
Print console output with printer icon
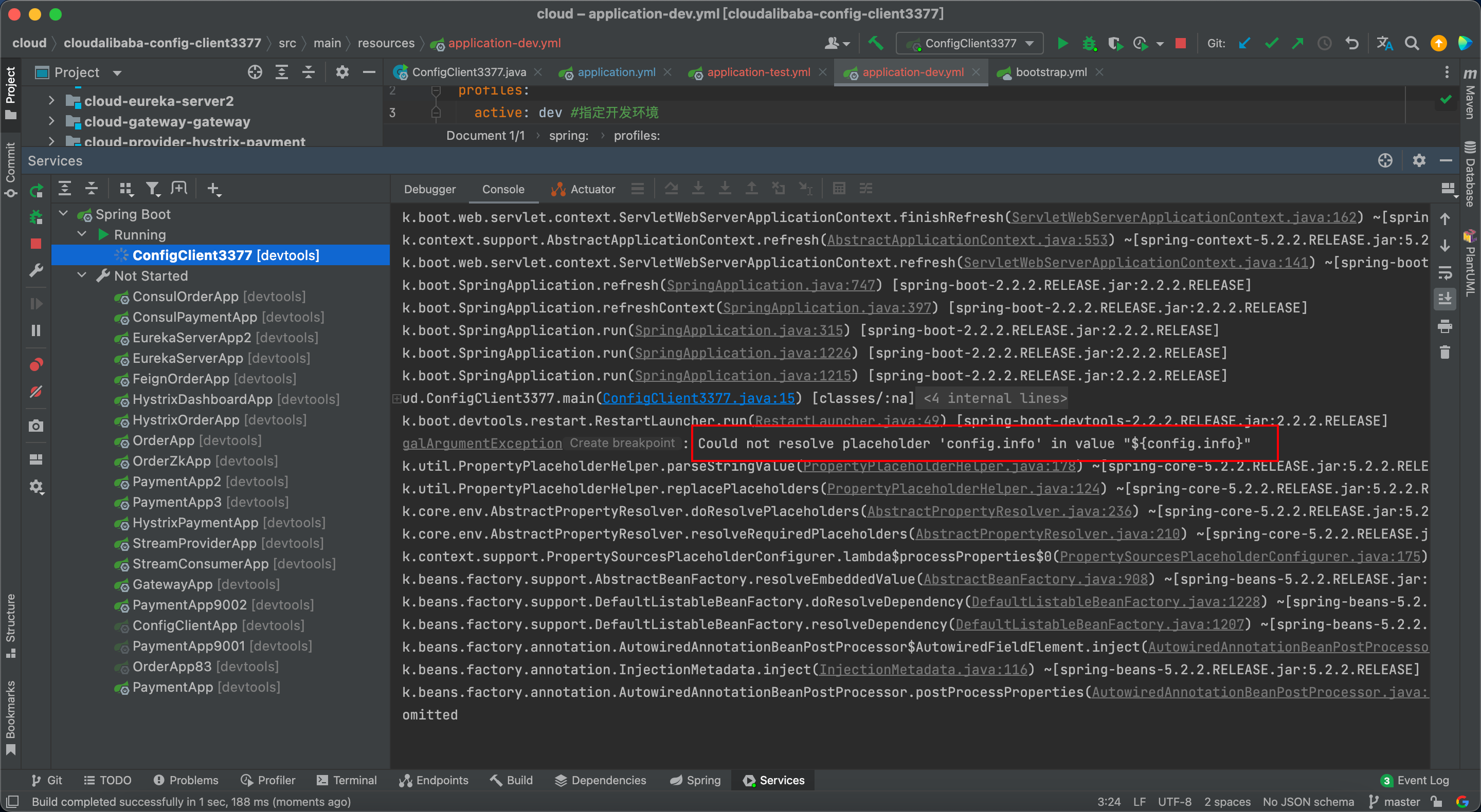(1445, 326)
